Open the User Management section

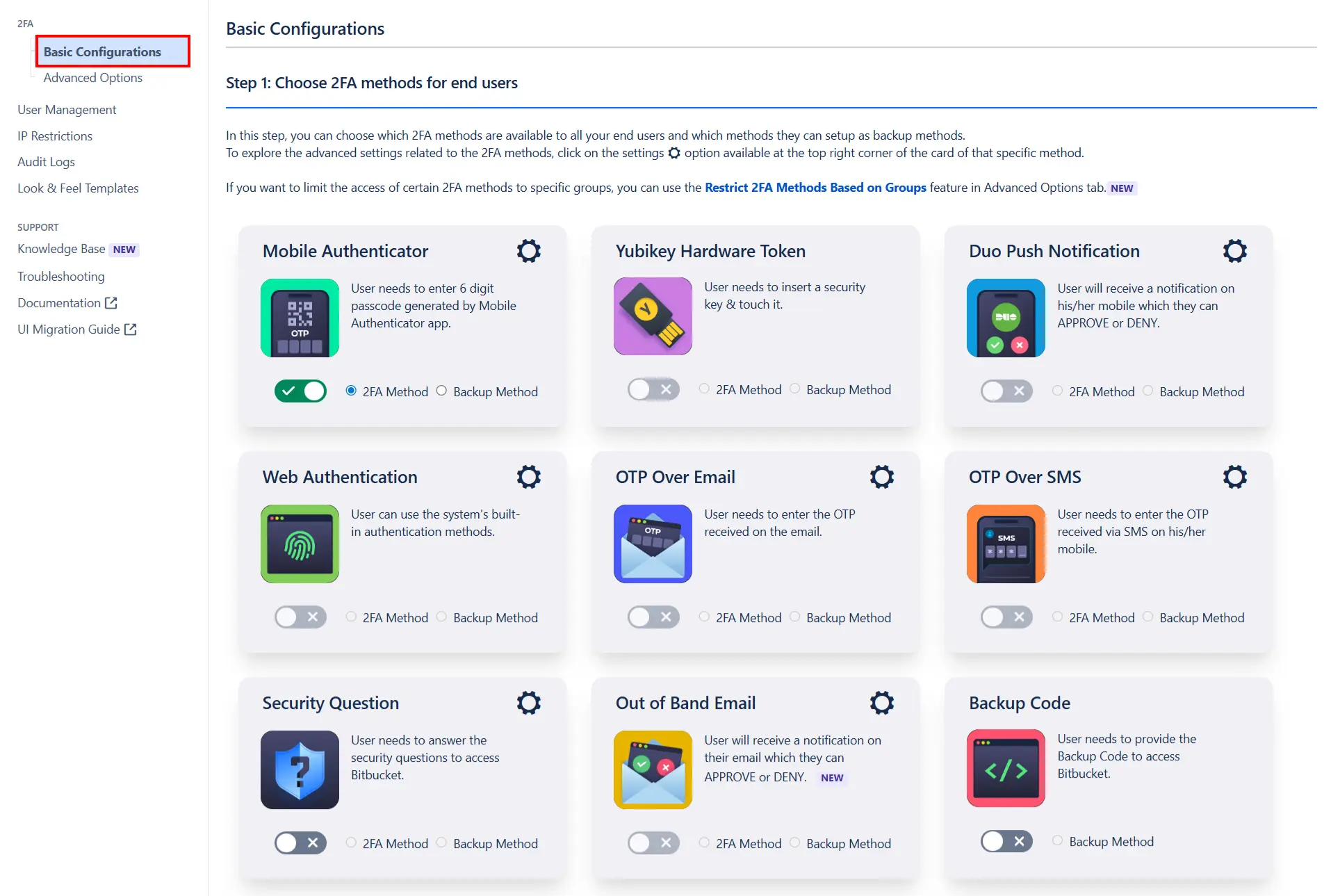(x=67, y=109)
